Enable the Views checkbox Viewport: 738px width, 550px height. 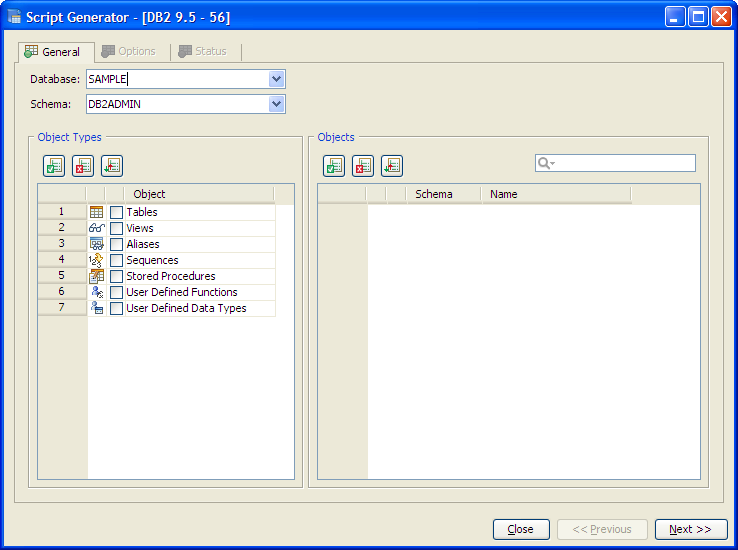116,229
